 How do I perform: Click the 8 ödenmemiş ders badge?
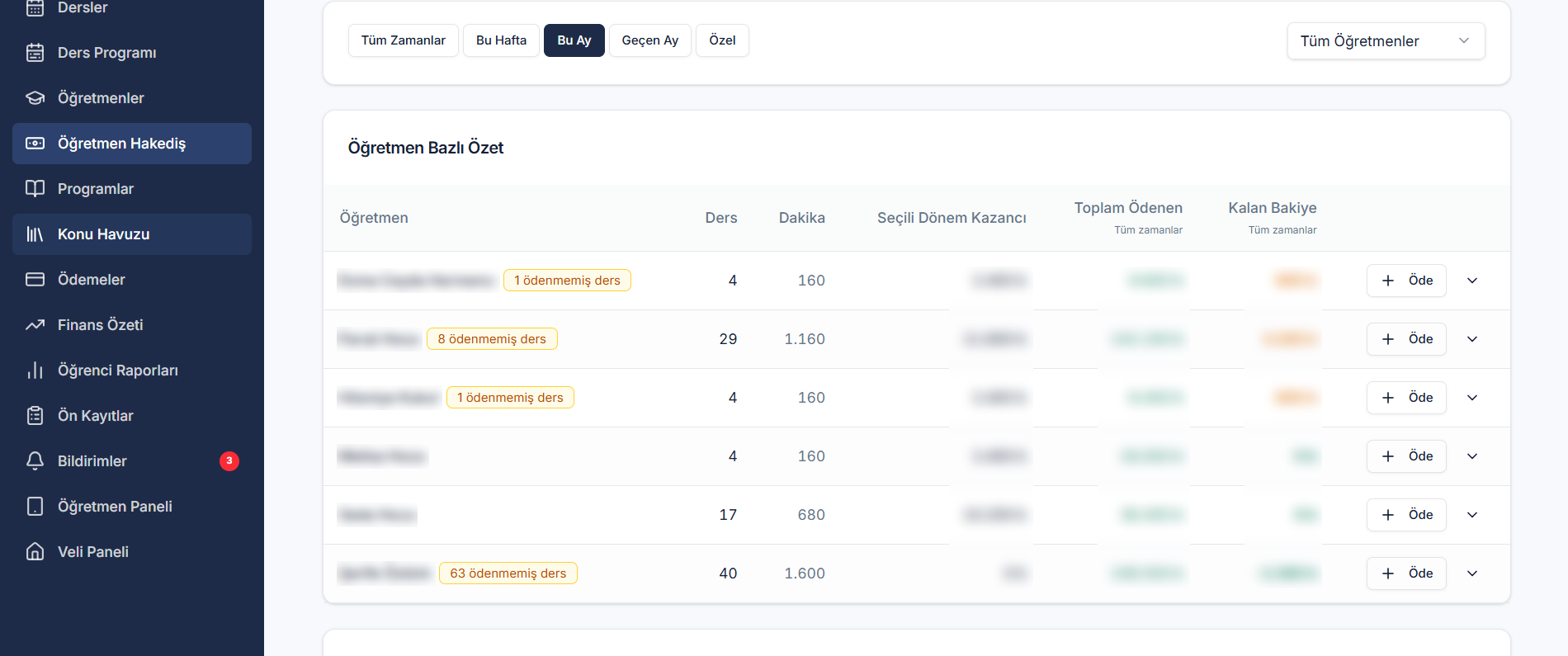tap(492, 339)
